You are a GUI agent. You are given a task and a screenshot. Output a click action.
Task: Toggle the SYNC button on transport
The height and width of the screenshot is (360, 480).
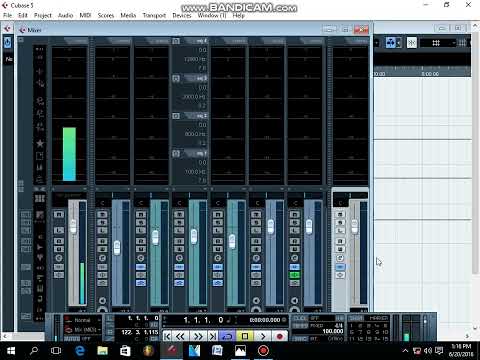tap(300, 338)
